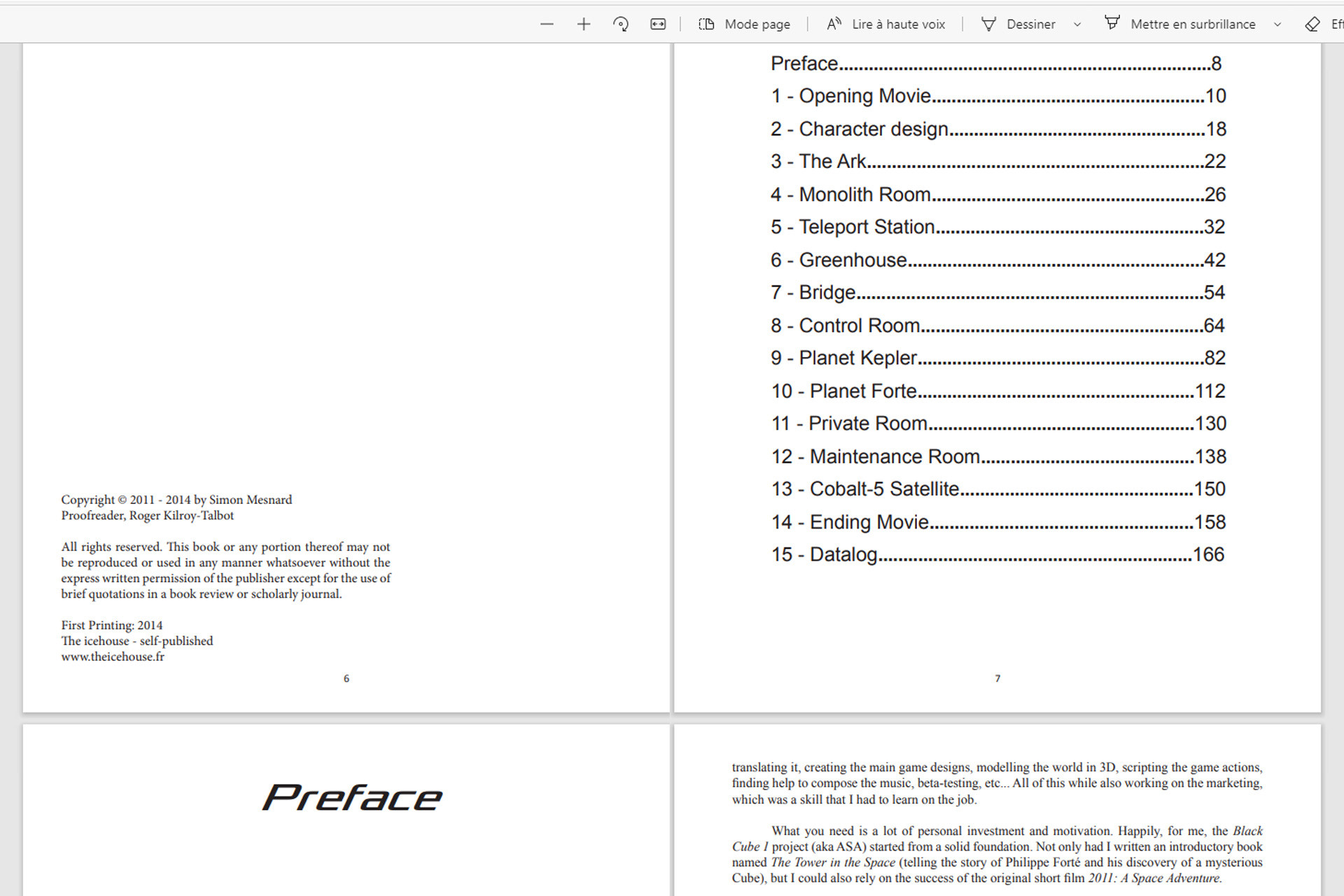Start Lire à haute voix
This screenshot has width=1344, height=896.
point(886,24)
